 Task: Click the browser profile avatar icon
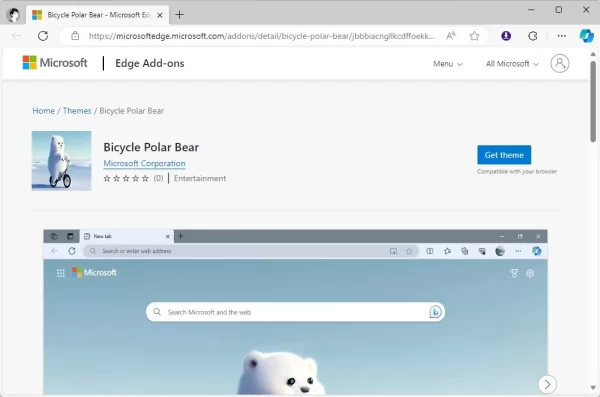(14, 15)
